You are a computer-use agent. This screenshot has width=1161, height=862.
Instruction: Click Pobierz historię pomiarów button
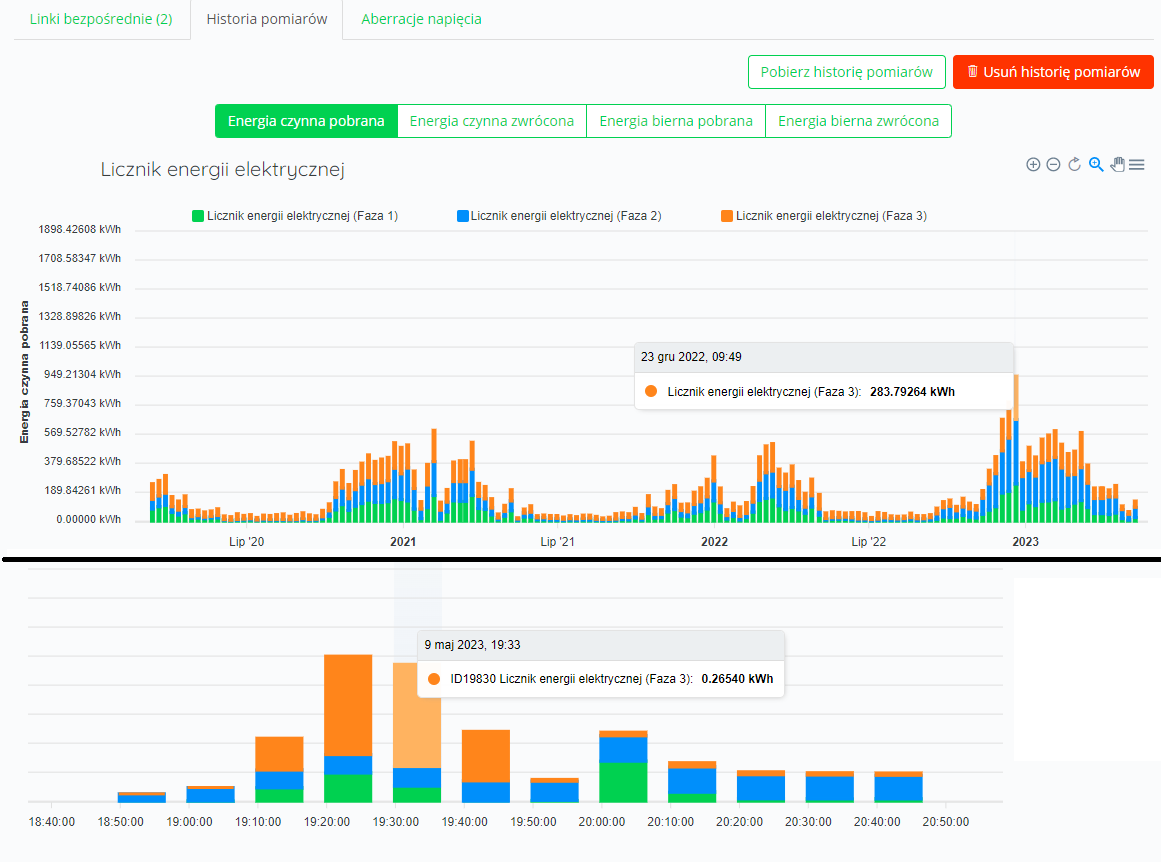(846, 72)
